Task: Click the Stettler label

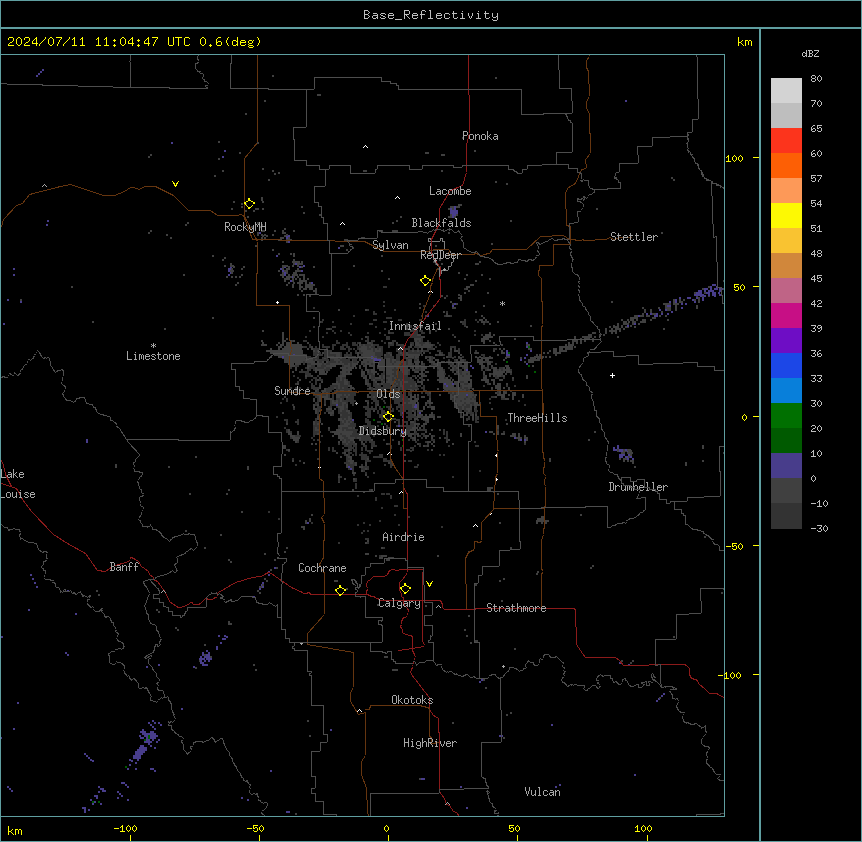Action: coord(634,237)
